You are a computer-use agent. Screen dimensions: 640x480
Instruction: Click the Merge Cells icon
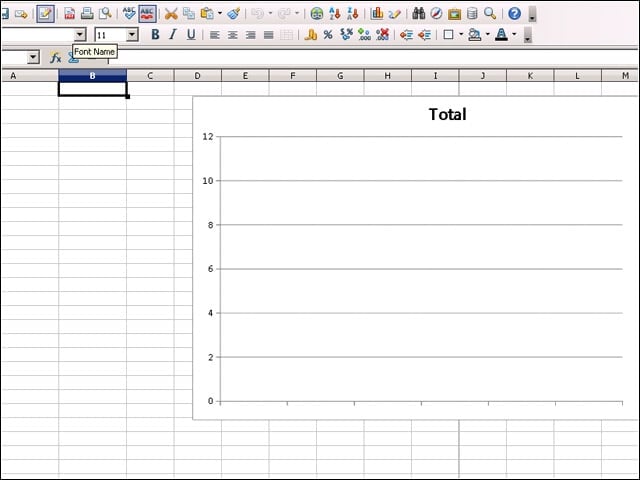(x=287, y=35)
